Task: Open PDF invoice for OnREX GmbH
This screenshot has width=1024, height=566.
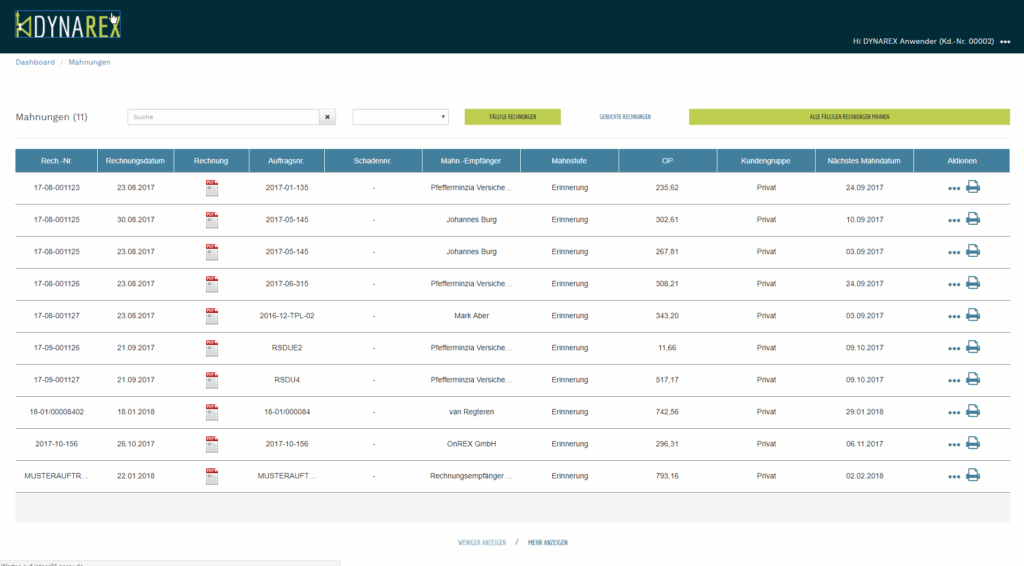Action: point(211,444)
